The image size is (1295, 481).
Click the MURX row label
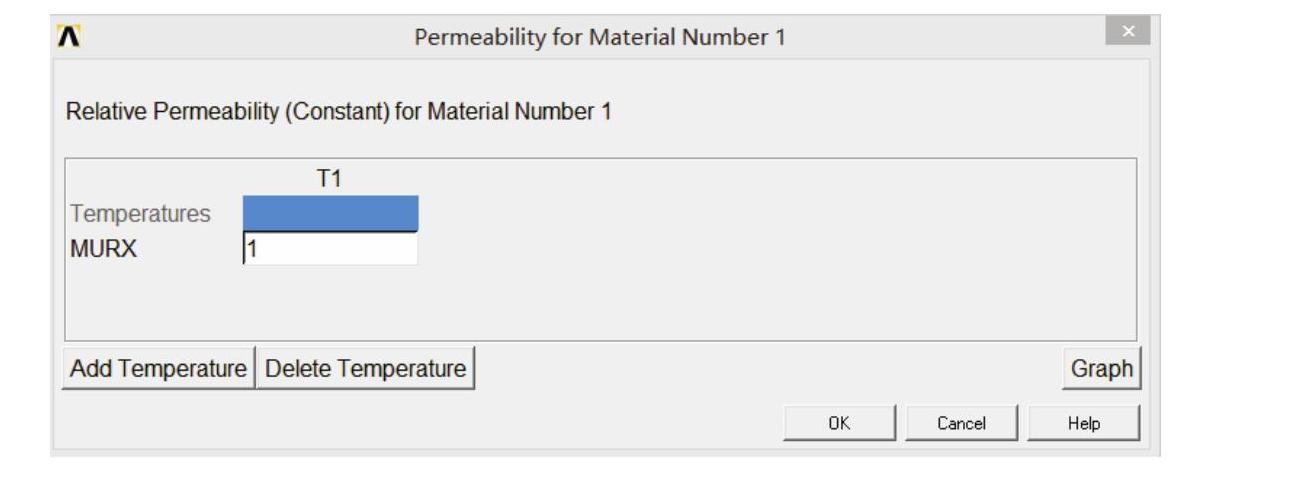click(101, 249)
